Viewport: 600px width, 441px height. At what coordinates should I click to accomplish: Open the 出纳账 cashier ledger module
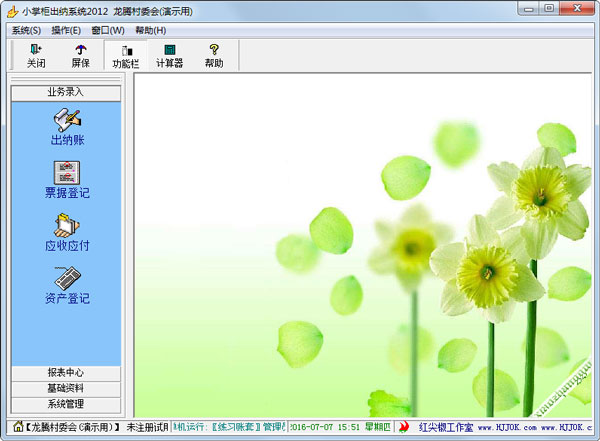(67, 127)
